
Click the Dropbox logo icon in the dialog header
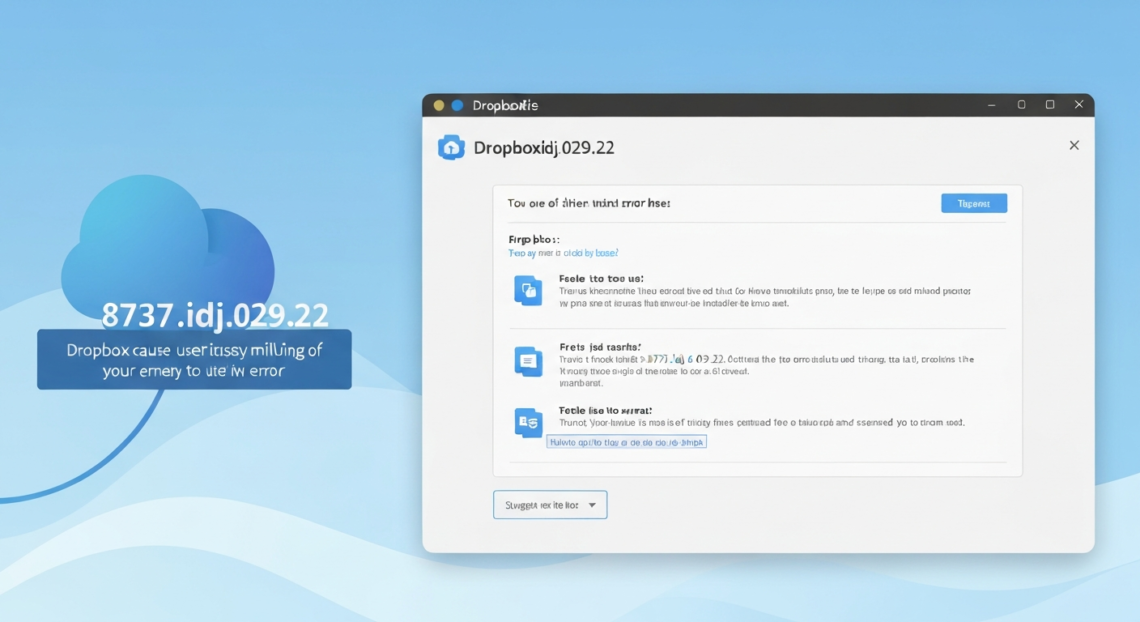coord(452,147)
